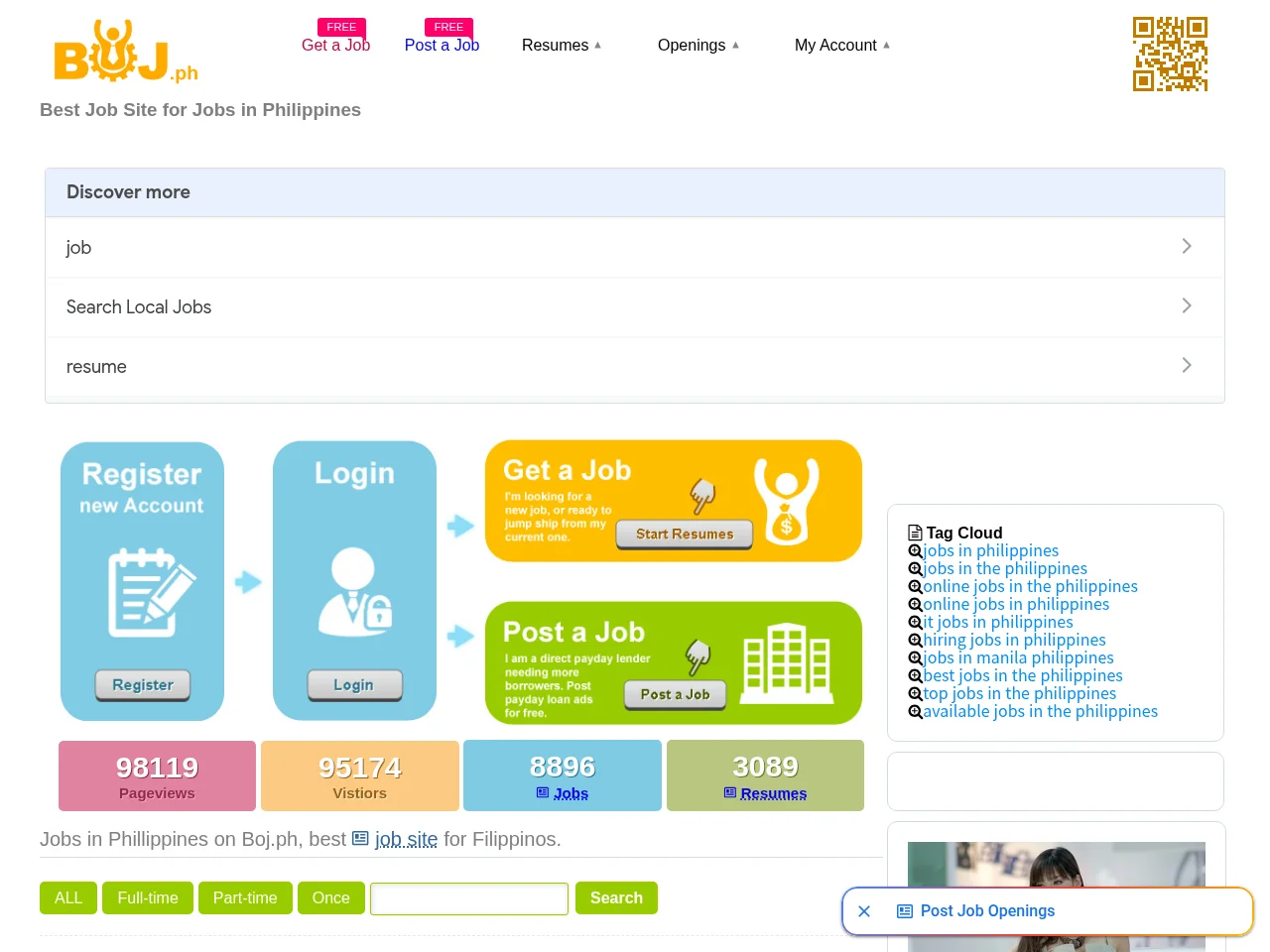
Task: Click magnifier icon beside it jobs in philippines
Action: 916,623
